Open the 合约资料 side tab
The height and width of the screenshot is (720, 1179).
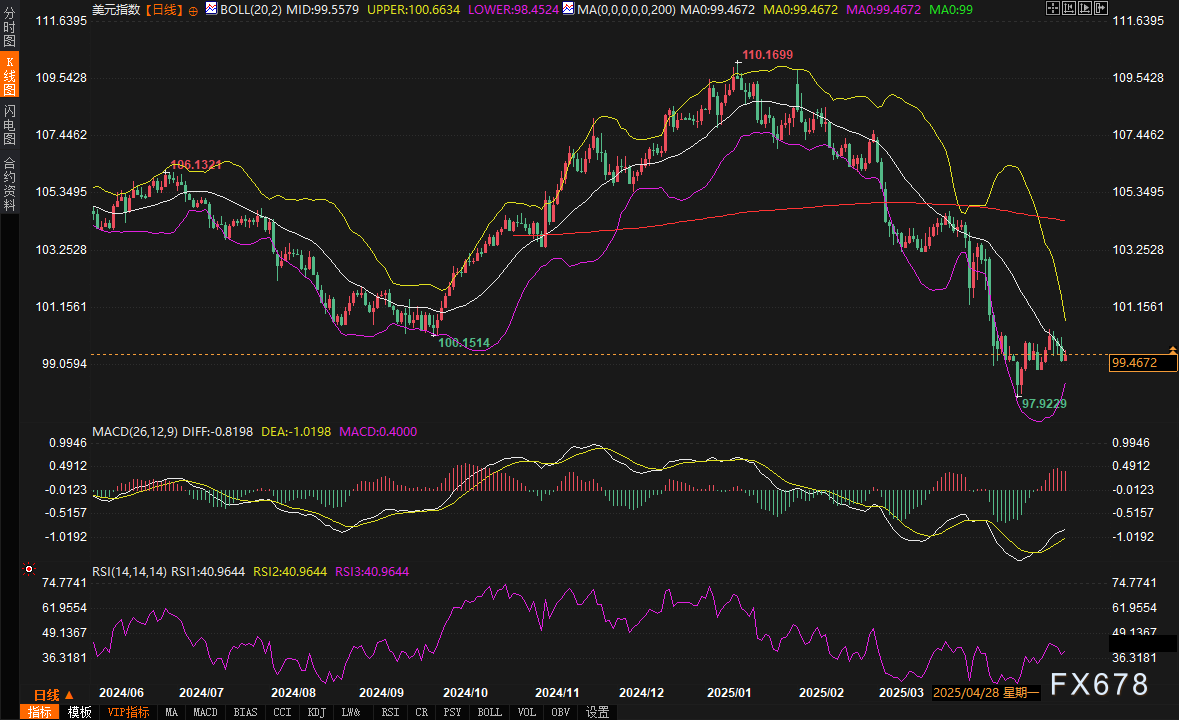tap(9, 183)
